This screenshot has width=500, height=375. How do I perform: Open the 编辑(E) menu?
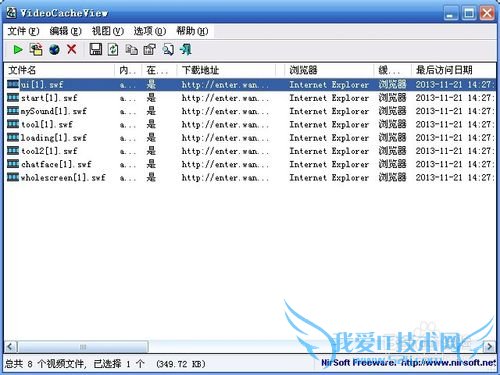(x=65, y=31)
